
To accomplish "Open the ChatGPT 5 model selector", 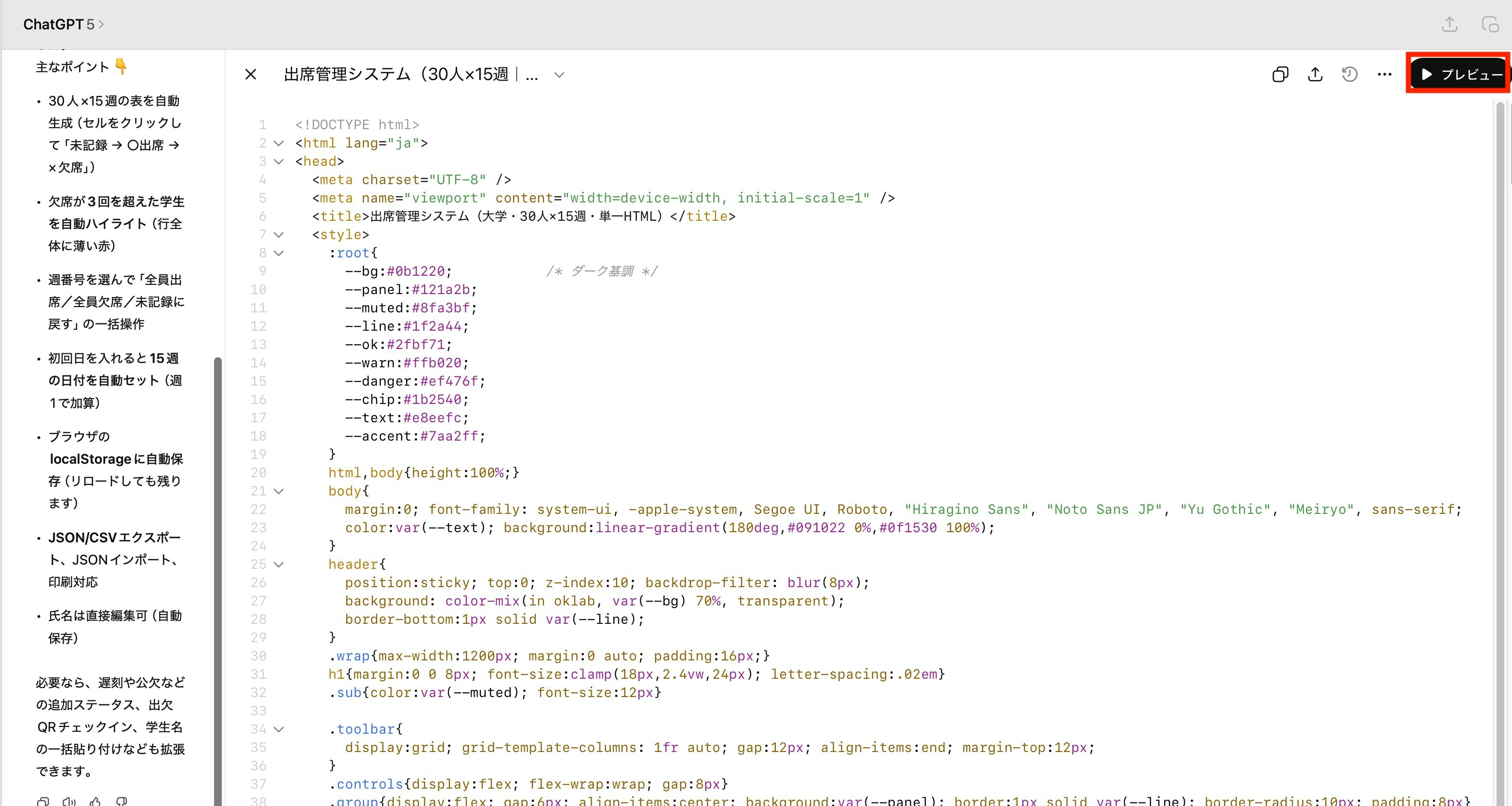I will coord(63,24).
